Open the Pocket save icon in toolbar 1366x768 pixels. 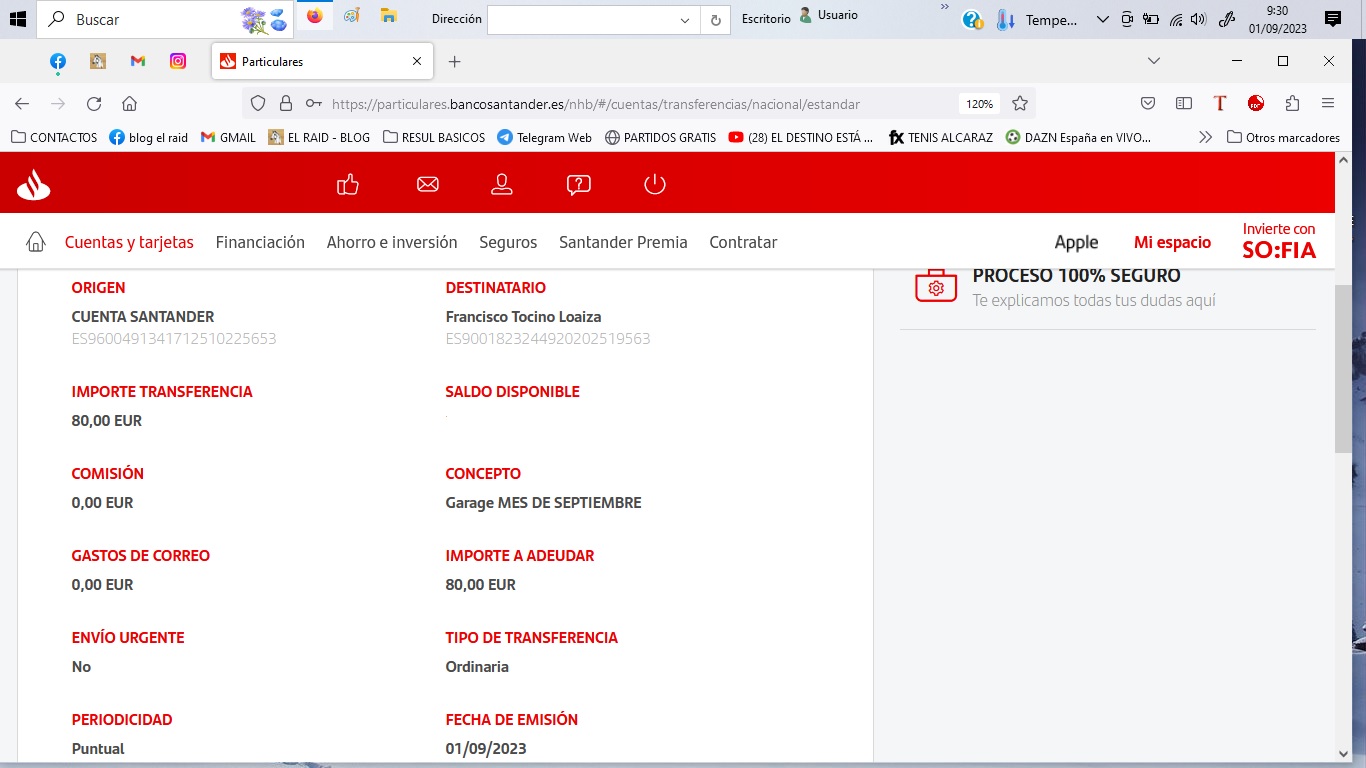pyautogui.click(x=1148, y=103)
